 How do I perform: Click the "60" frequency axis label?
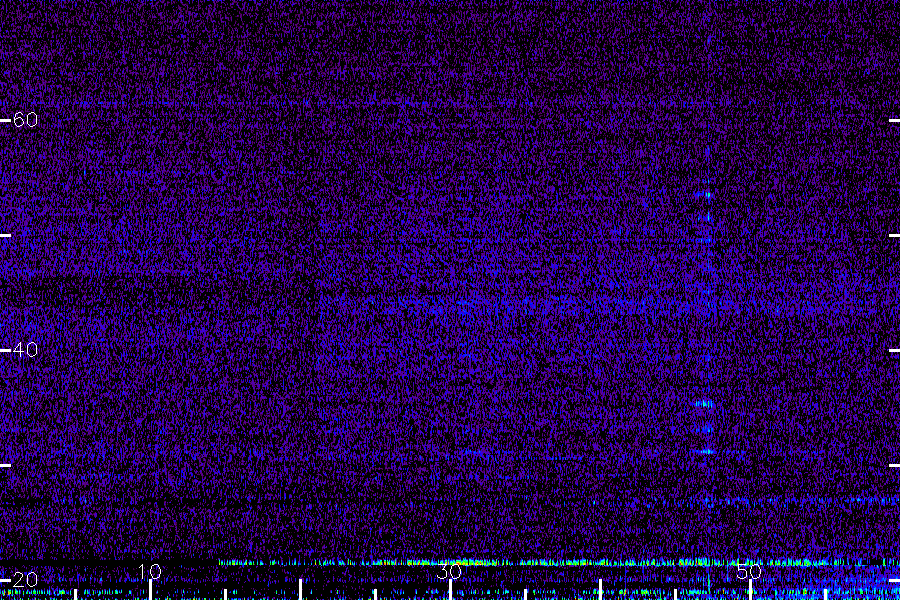(25, 119)
